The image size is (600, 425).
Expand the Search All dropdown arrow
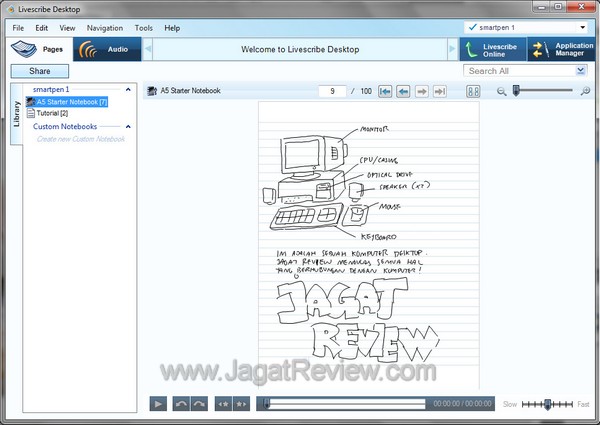(581, 71)
